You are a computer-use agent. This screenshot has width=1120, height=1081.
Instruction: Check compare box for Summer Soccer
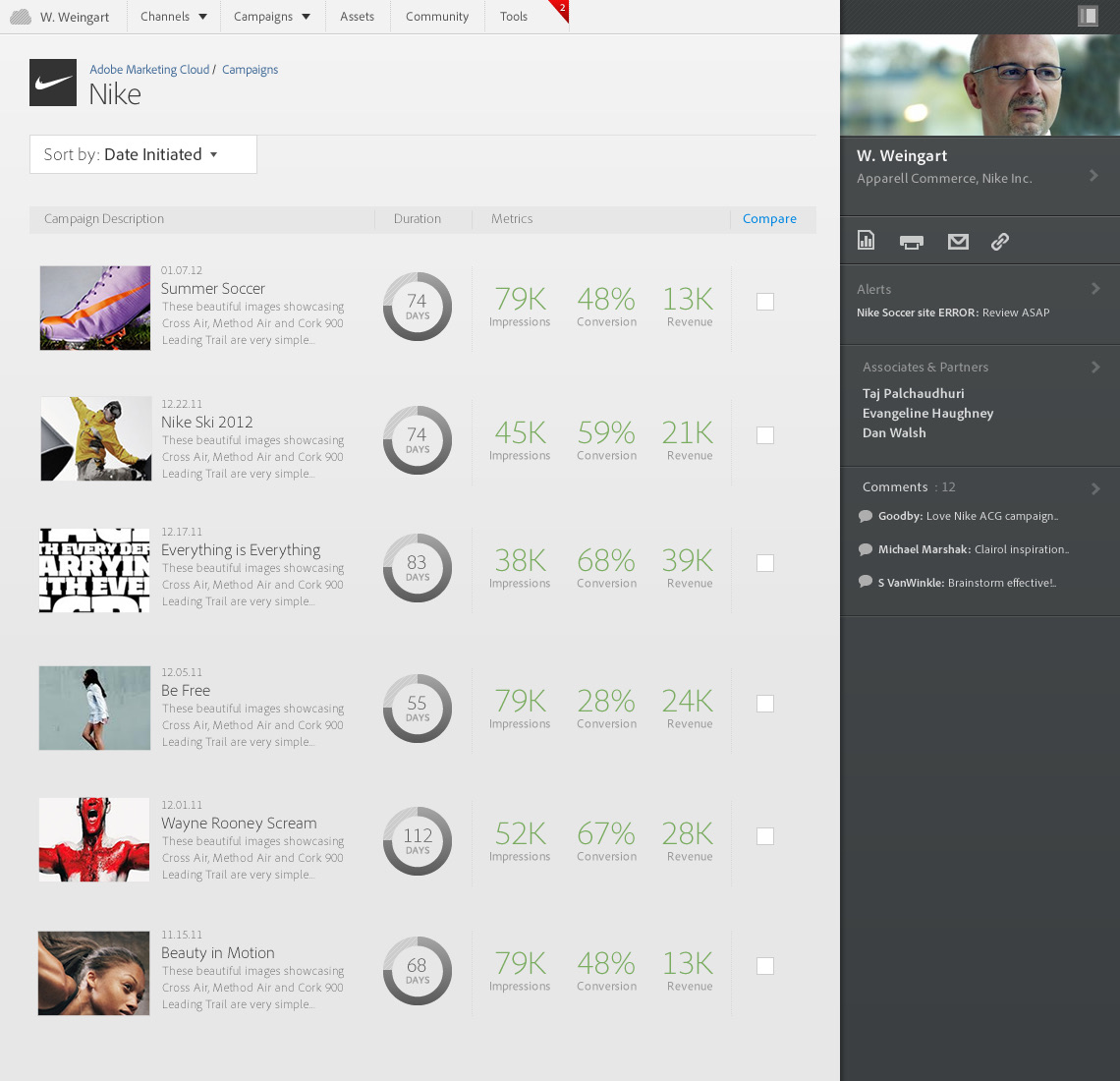pos(765,302)
